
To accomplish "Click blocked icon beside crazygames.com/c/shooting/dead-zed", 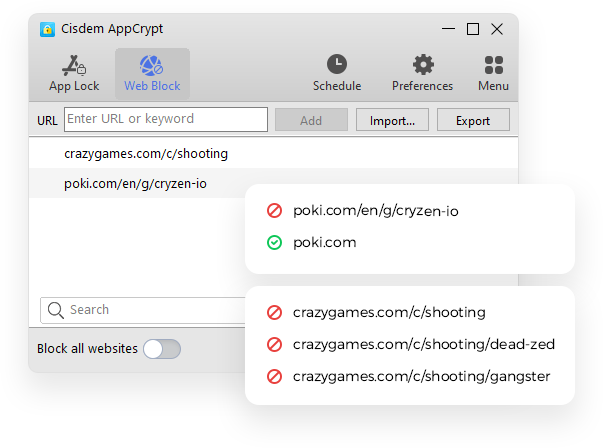I will pos(275,344).
